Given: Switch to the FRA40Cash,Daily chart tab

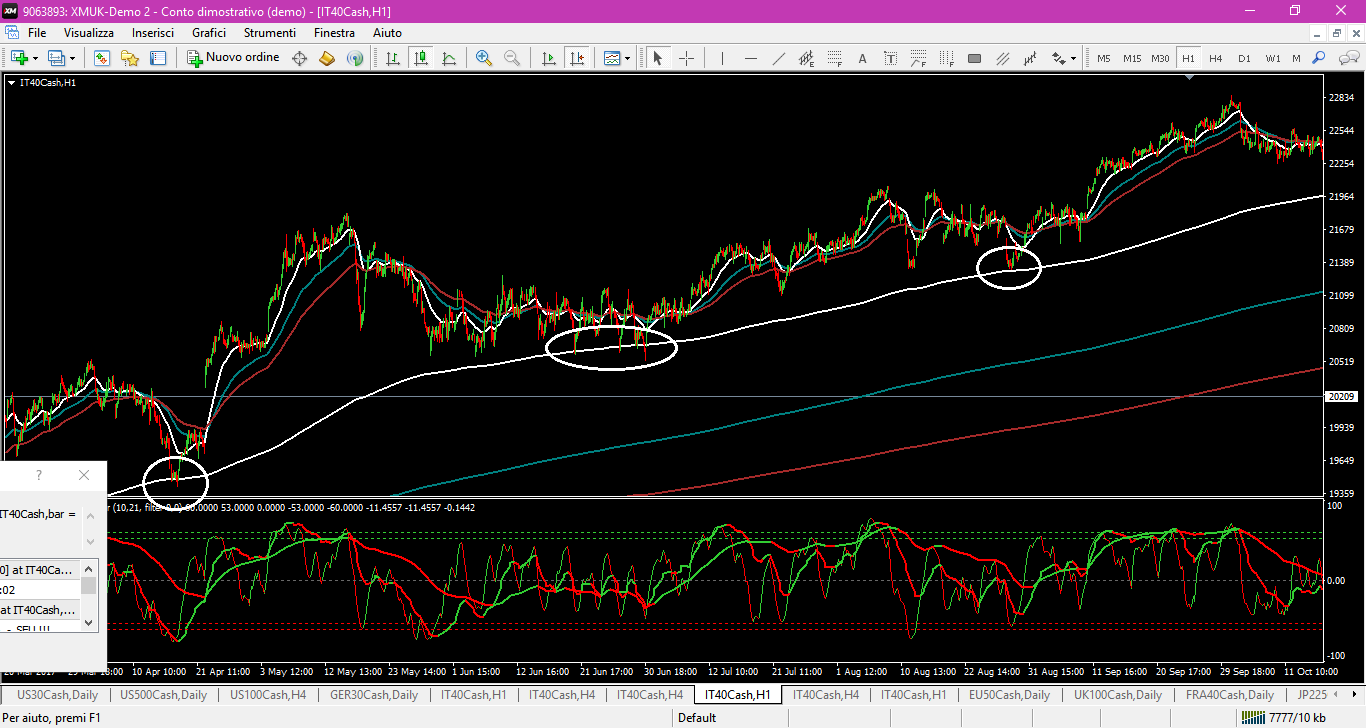Looking at the screenshot, I should (1230, 694).
